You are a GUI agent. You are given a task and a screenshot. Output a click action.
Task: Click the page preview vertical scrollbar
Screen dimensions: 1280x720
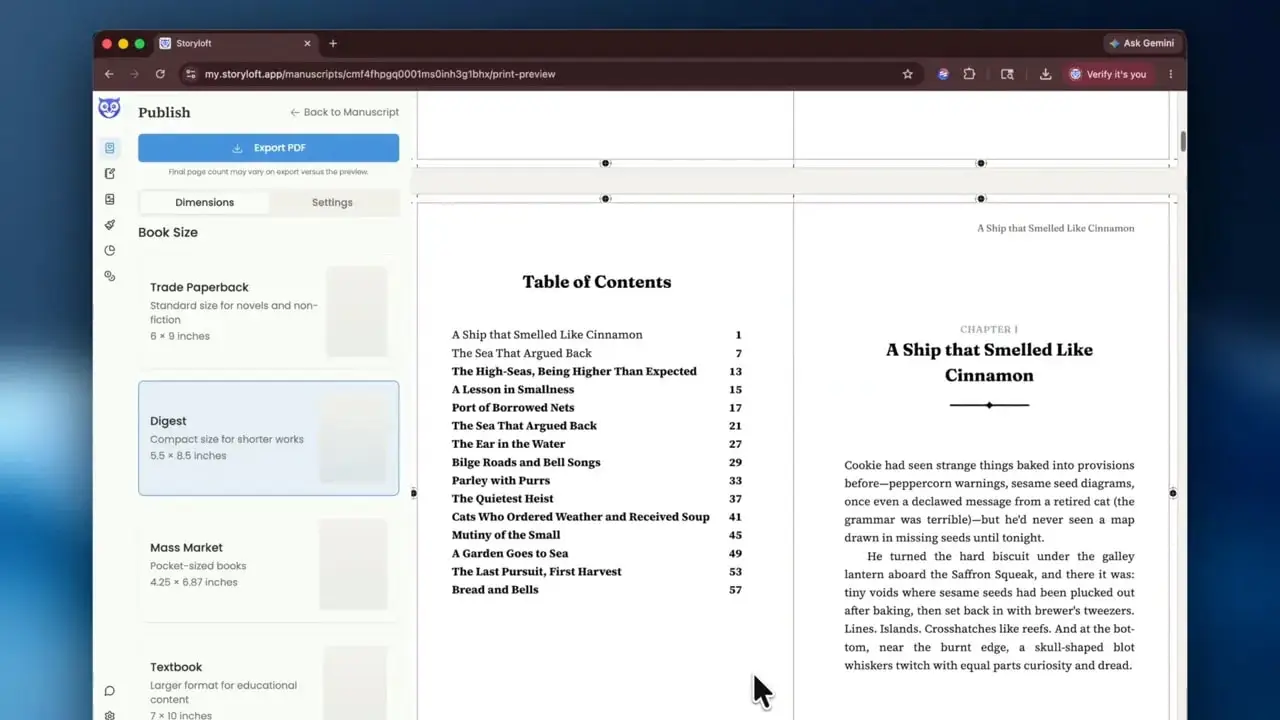[x=1183, y=141]
